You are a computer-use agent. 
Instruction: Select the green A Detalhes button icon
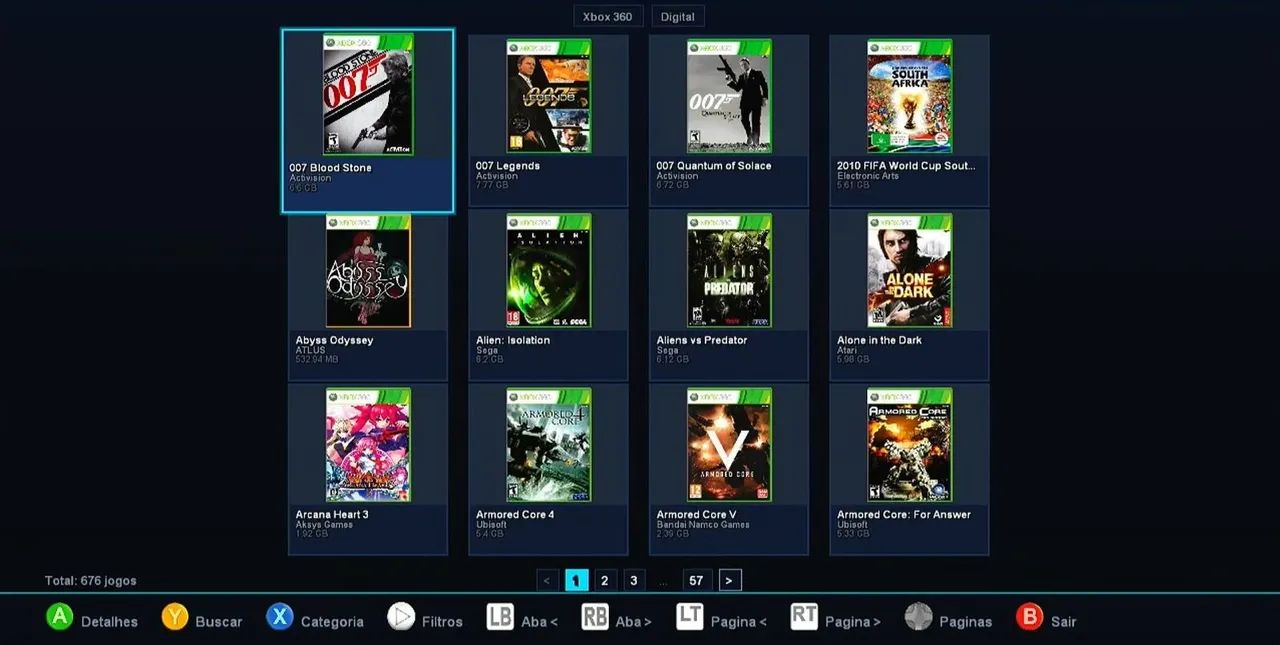[60, 617]
